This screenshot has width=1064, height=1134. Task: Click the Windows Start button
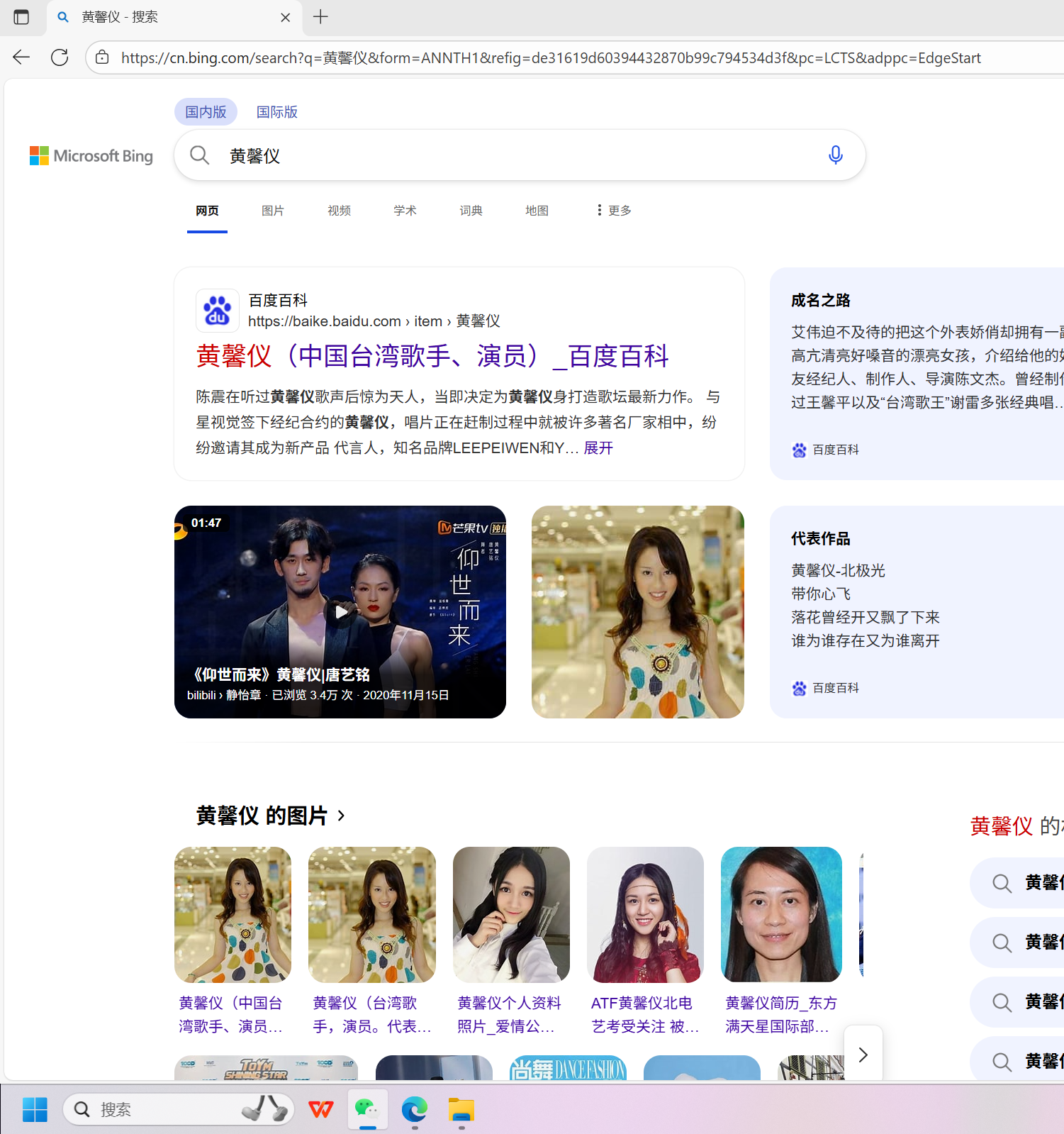coord(35,1109)
